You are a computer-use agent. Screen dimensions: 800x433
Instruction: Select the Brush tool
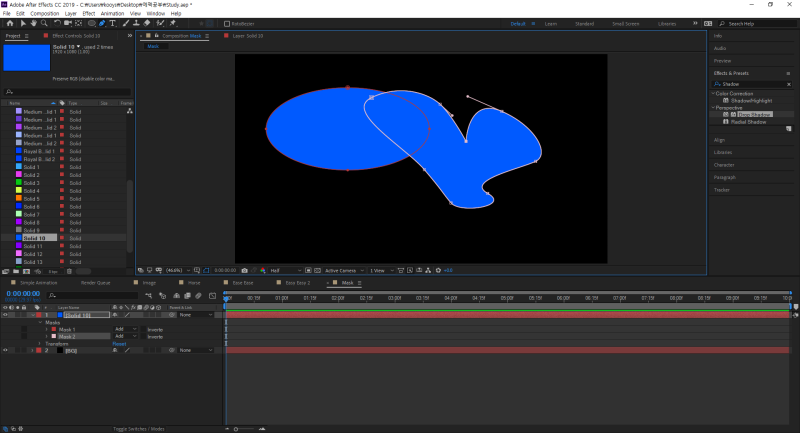tap(126, 23)
